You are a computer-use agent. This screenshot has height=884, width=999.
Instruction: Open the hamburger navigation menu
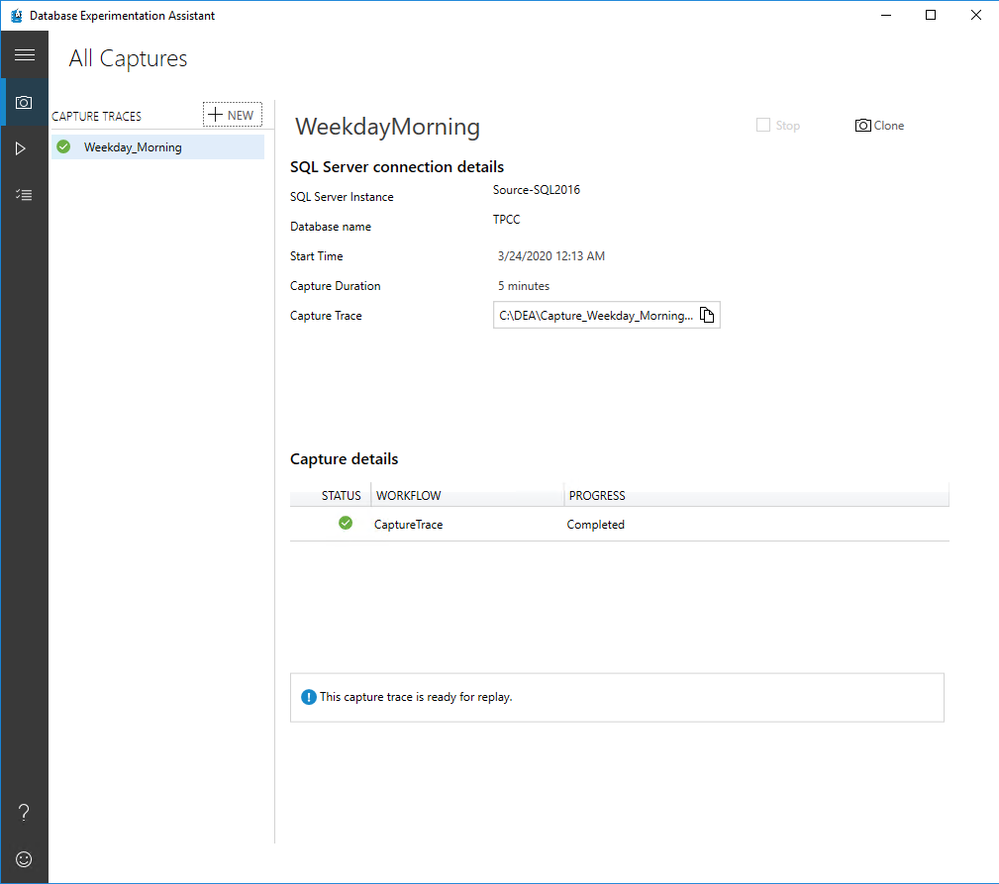pyautogui.click(x=24, y=55)
